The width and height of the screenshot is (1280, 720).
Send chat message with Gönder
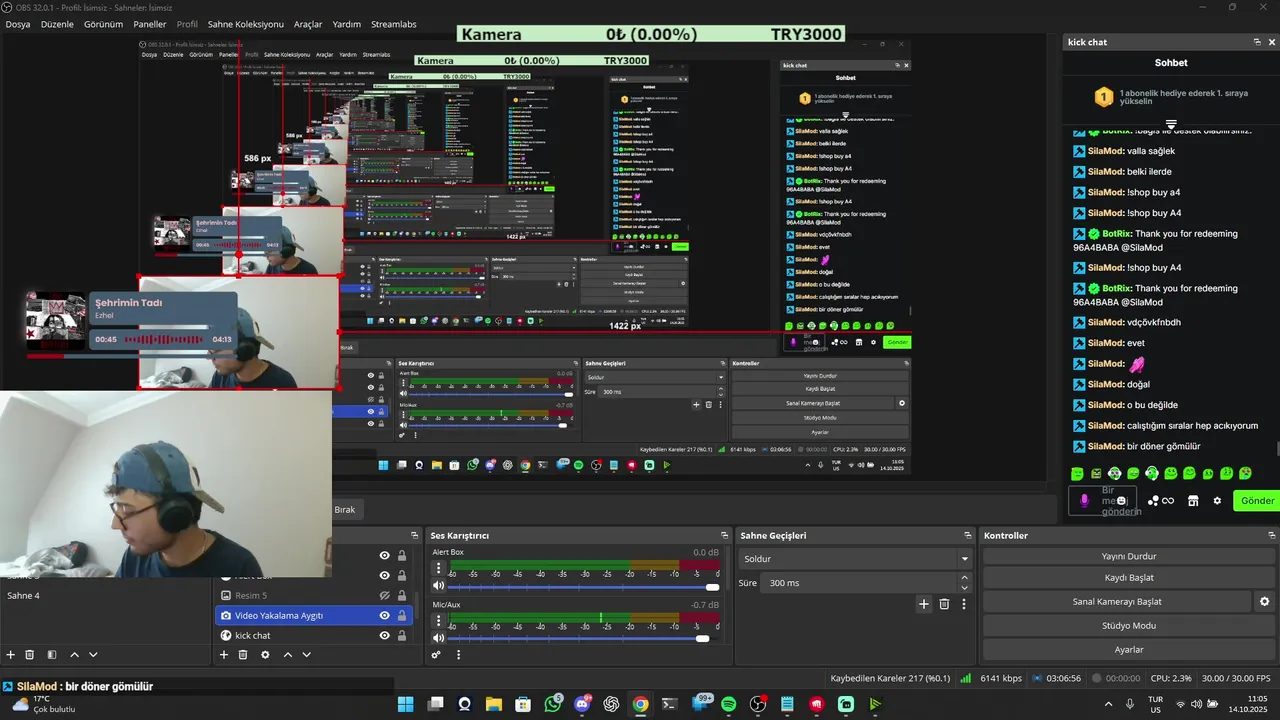pos(1257,501)
